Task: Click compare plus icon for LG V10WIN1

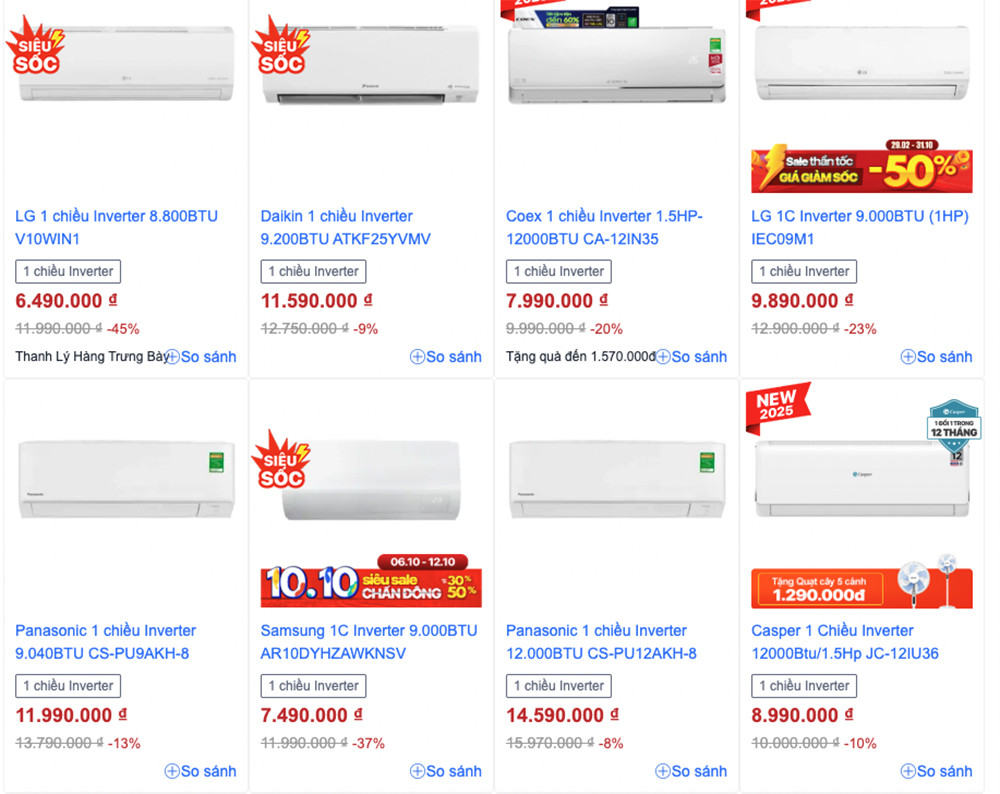Action: click(x=172, y=357)
